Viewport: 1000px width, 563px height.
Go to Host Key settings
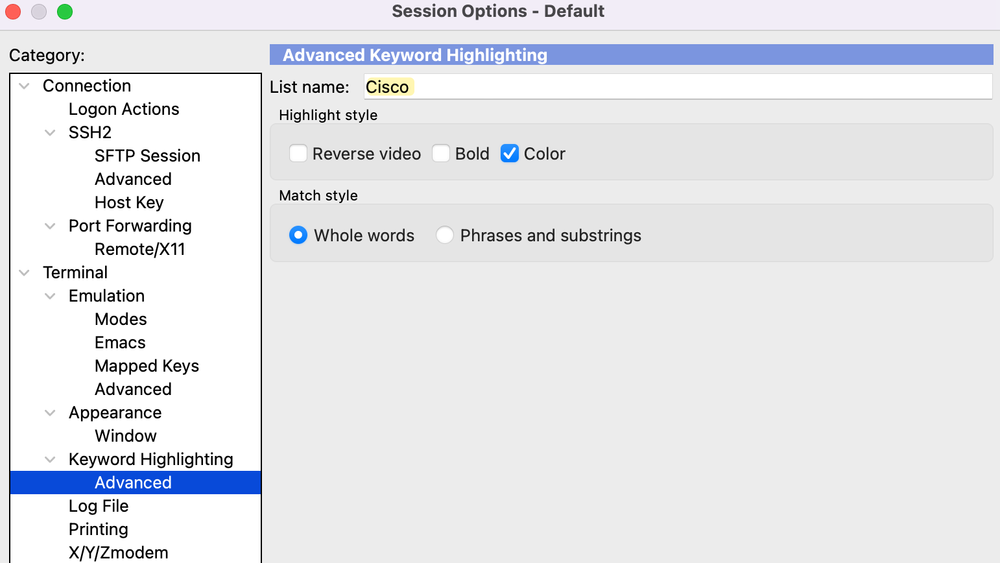[x=129, y=203]
